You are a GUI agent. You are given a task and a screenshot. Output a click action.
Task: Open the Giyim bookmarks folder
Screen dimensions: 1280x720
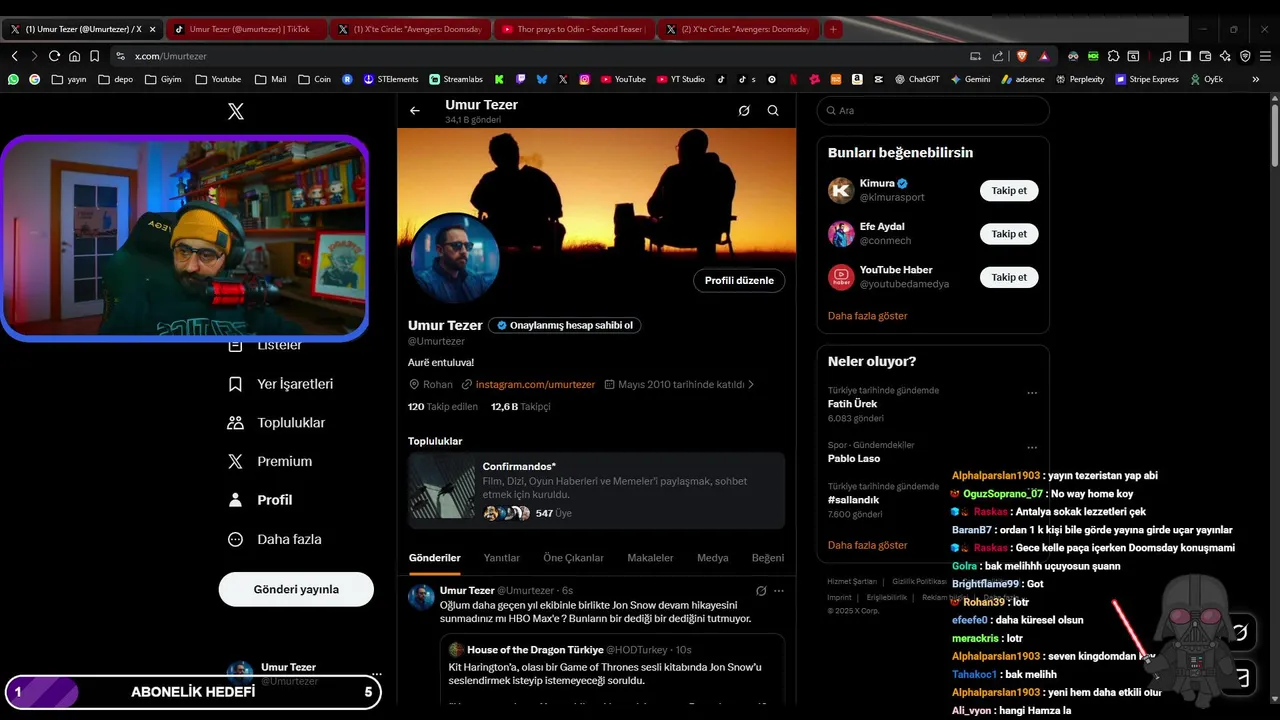coord(163,79)
